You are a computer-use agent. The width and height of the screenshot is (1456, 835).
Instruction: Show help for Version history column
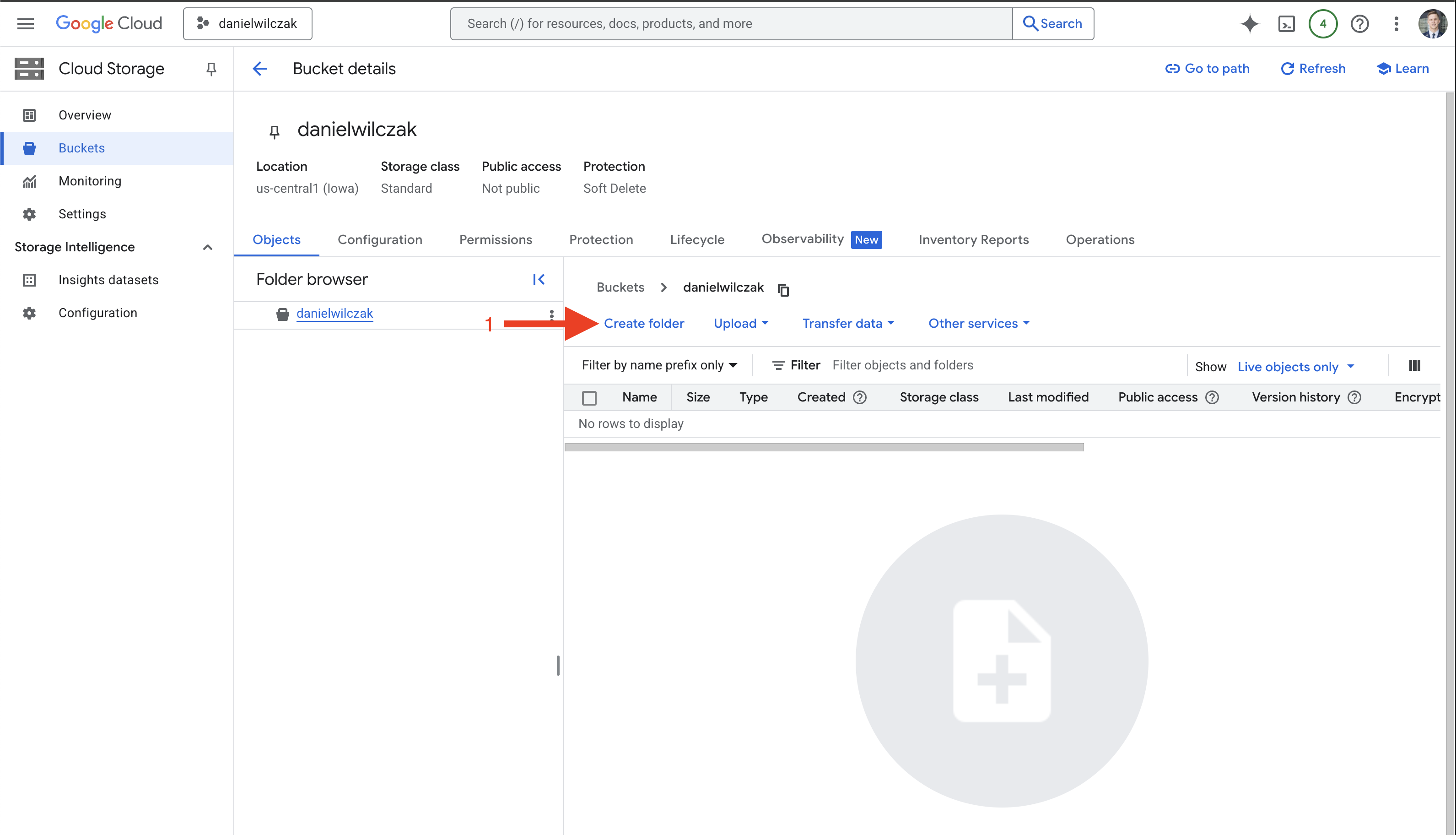pyautogui.click(x=1354, y=397)
